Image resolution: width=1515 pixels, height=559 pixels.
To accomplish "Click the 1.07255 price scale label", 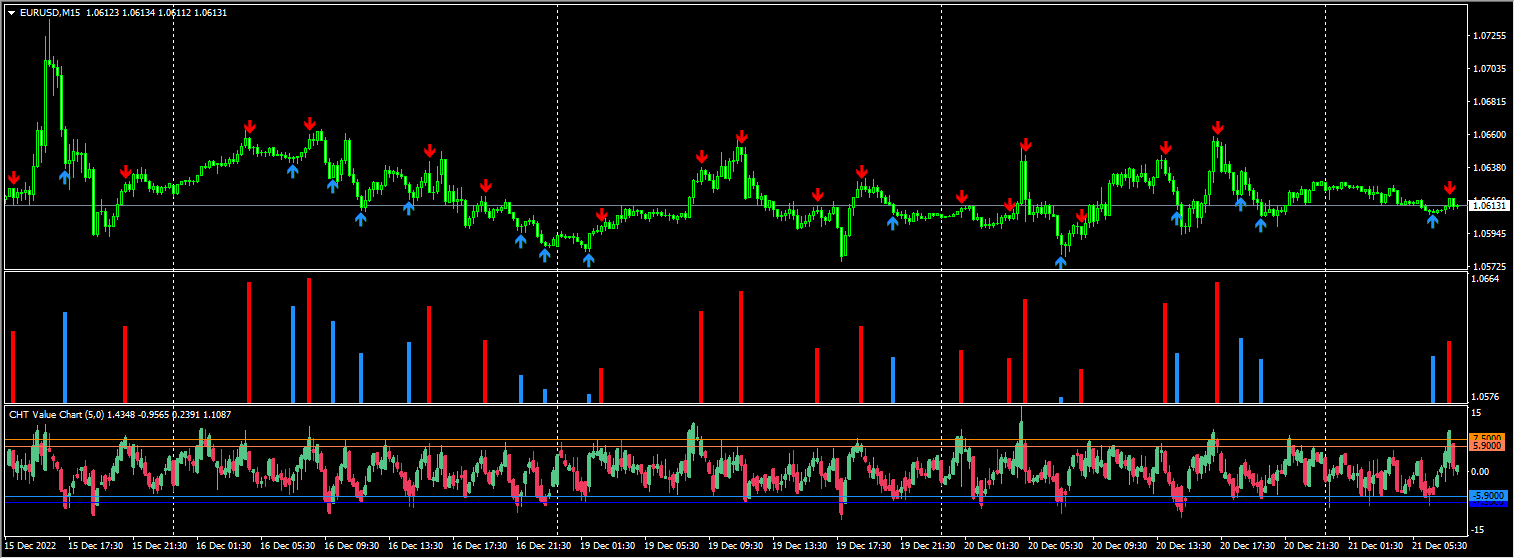I will [1489, 36].
